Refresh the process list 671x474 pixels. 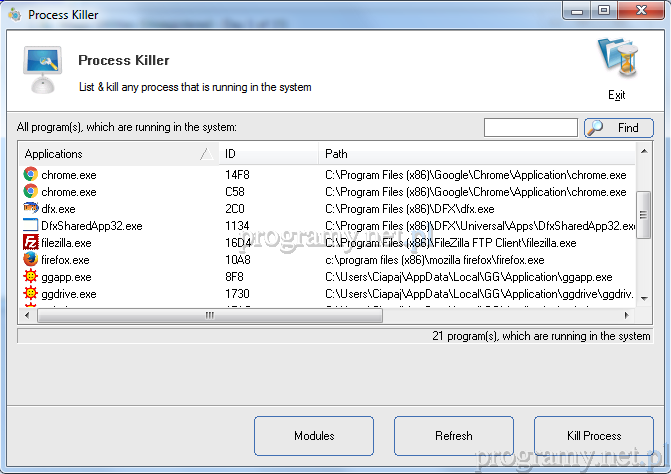453,436
